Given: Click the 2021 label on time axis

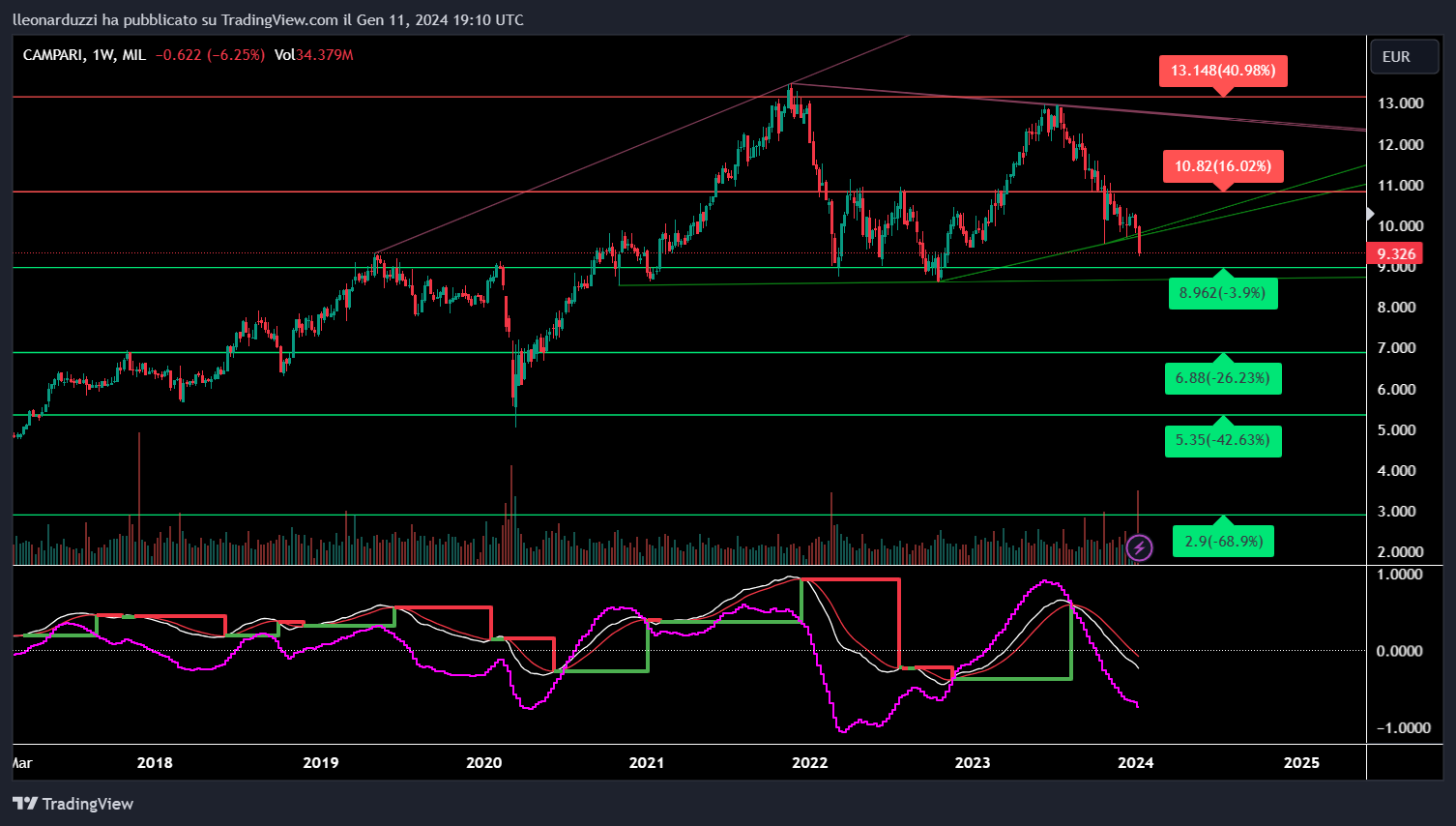Looking at the screenshot, I should tap(647, 762).
